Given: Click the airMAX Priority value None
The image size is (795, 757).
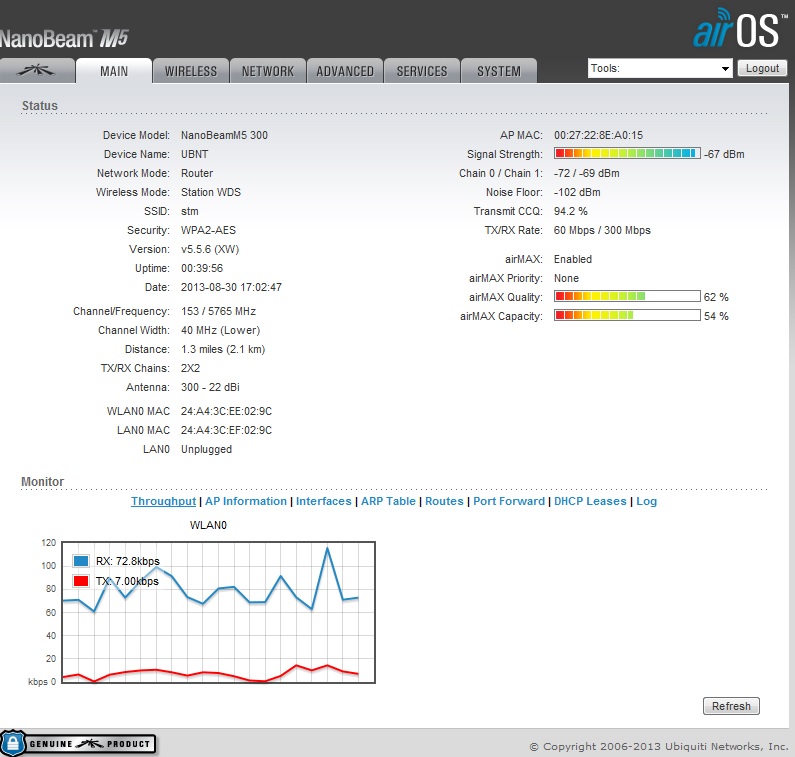Looking at the screenshot, I should click(x=566, y=278).
